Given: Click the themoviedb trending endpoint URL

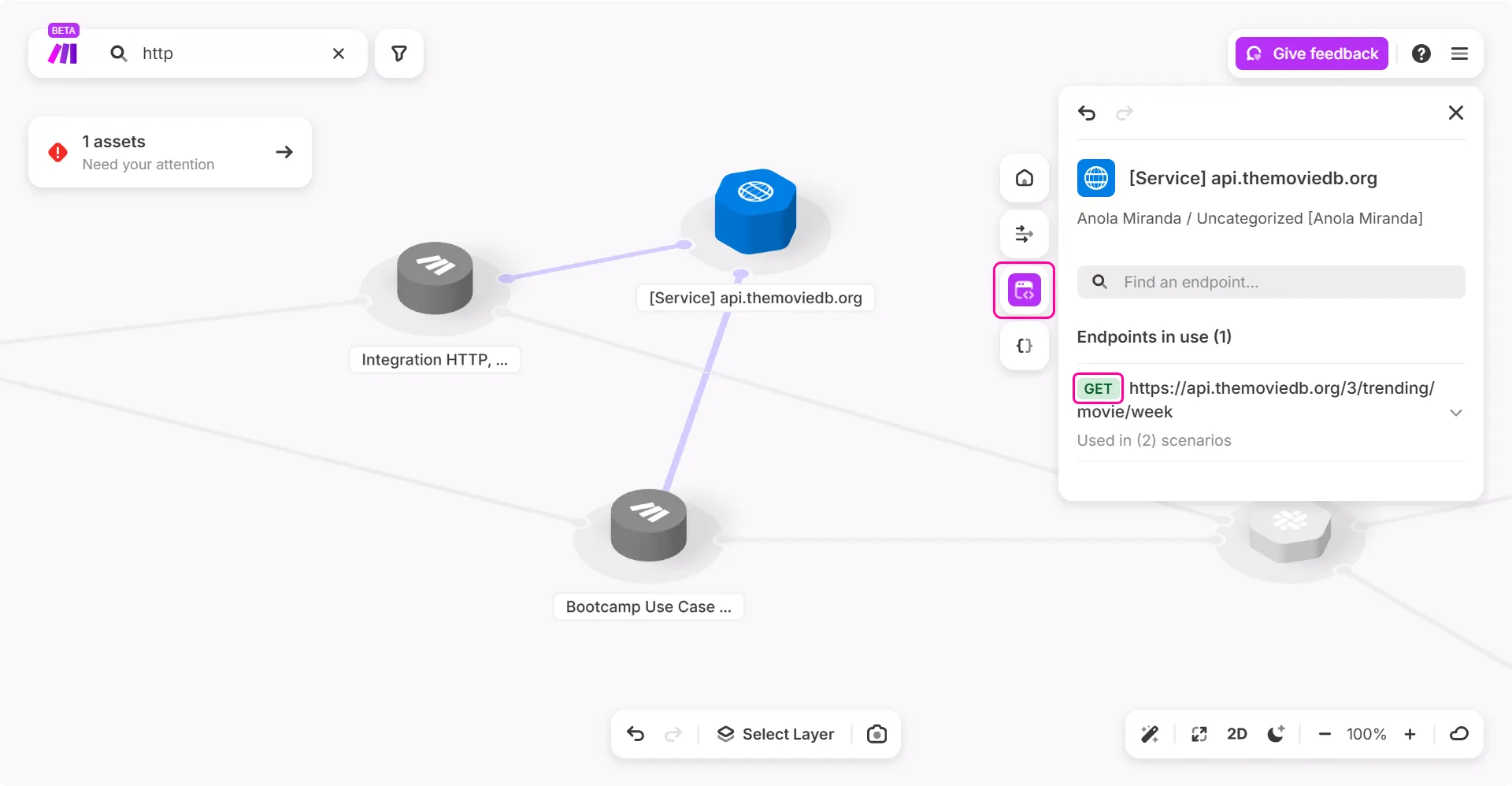Looking at the screenshot, I should click(1256, 400).
